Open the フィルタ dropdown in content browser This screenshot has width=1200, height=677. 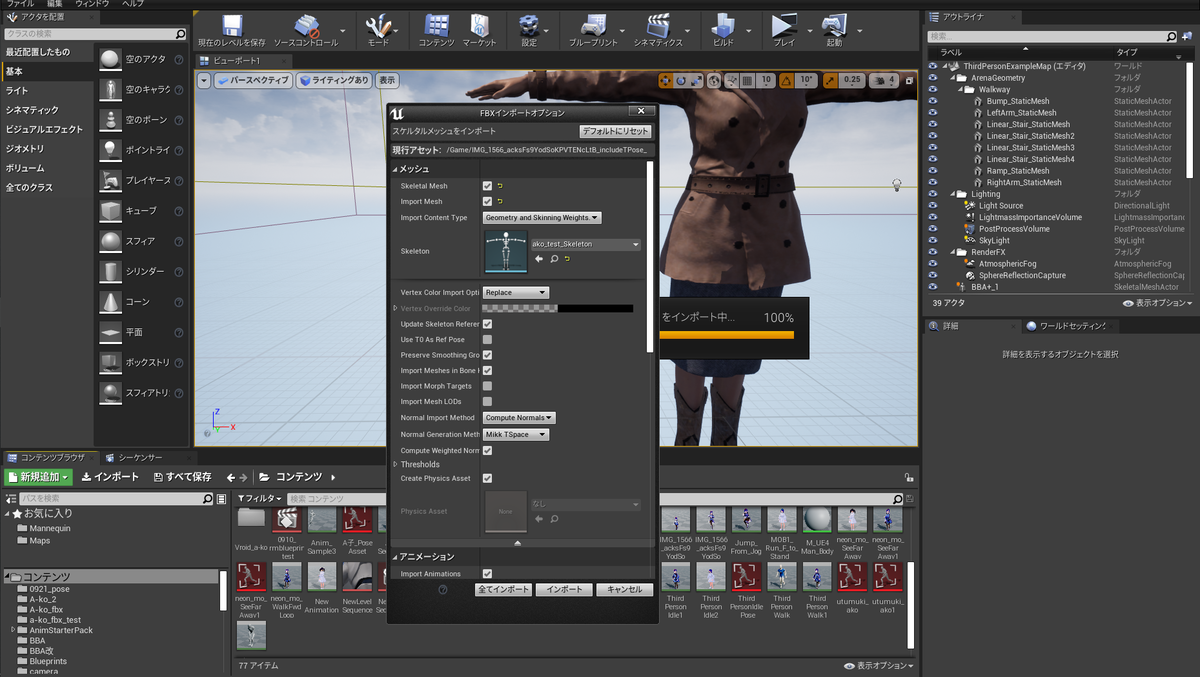[x=259, y=498]
